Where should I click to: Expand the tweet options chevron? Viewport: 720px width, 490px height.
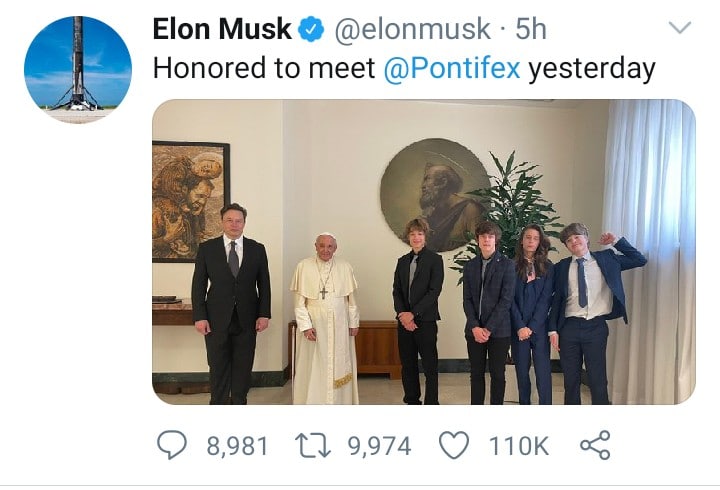(679, 28)
